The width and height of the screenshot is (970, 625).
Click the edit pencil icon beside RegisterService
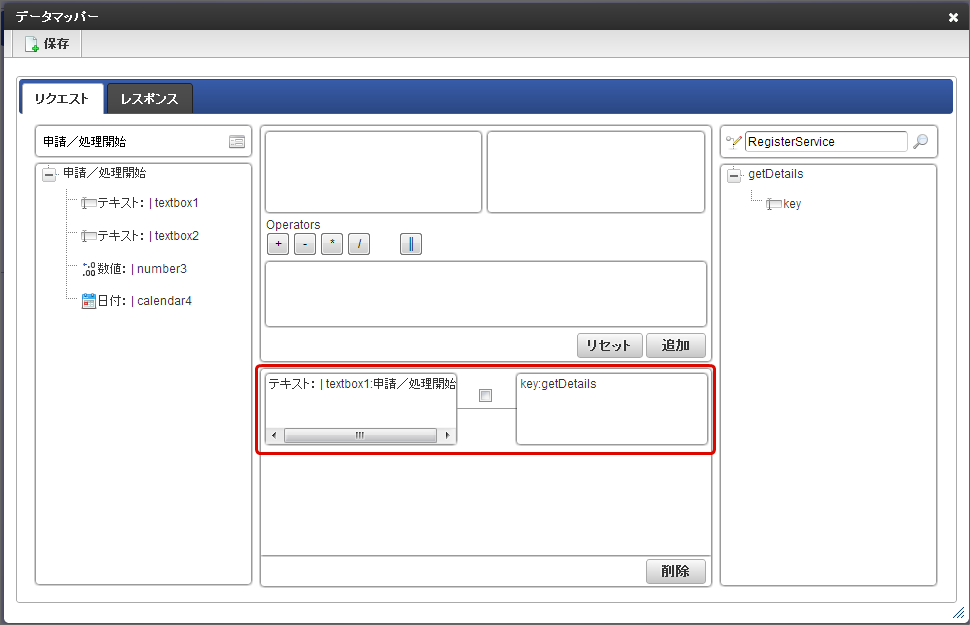[734, 142]
